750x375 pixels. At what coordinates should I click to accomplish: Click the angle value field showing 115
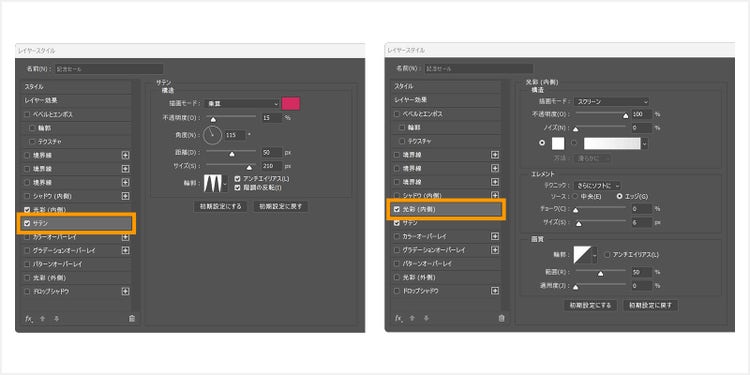(x=234, y=135)
